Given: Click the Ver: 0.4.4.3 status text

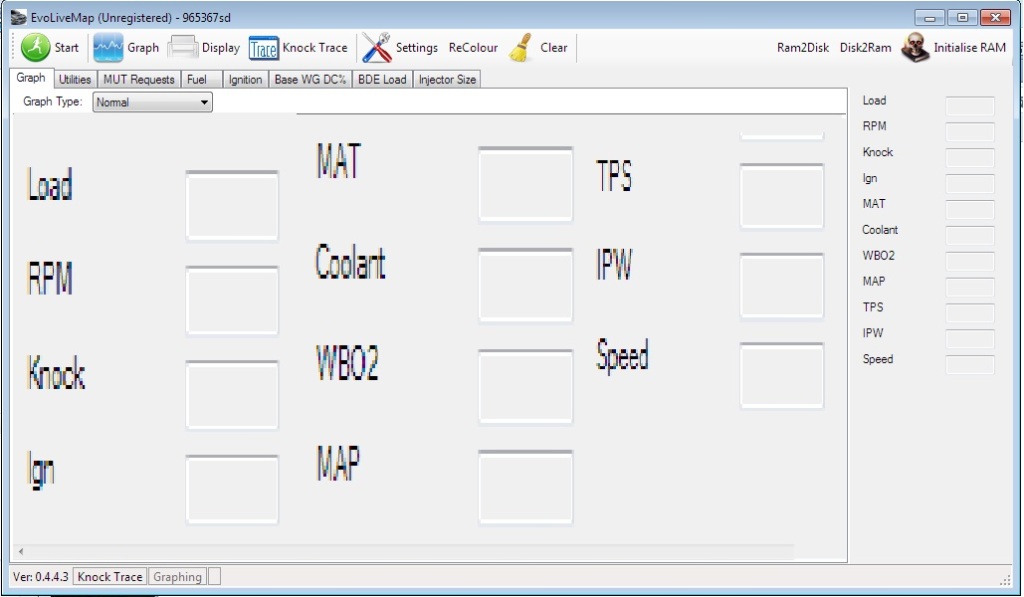Looking at the screenshot, I should pyautogui.click(x=40, y=577).
